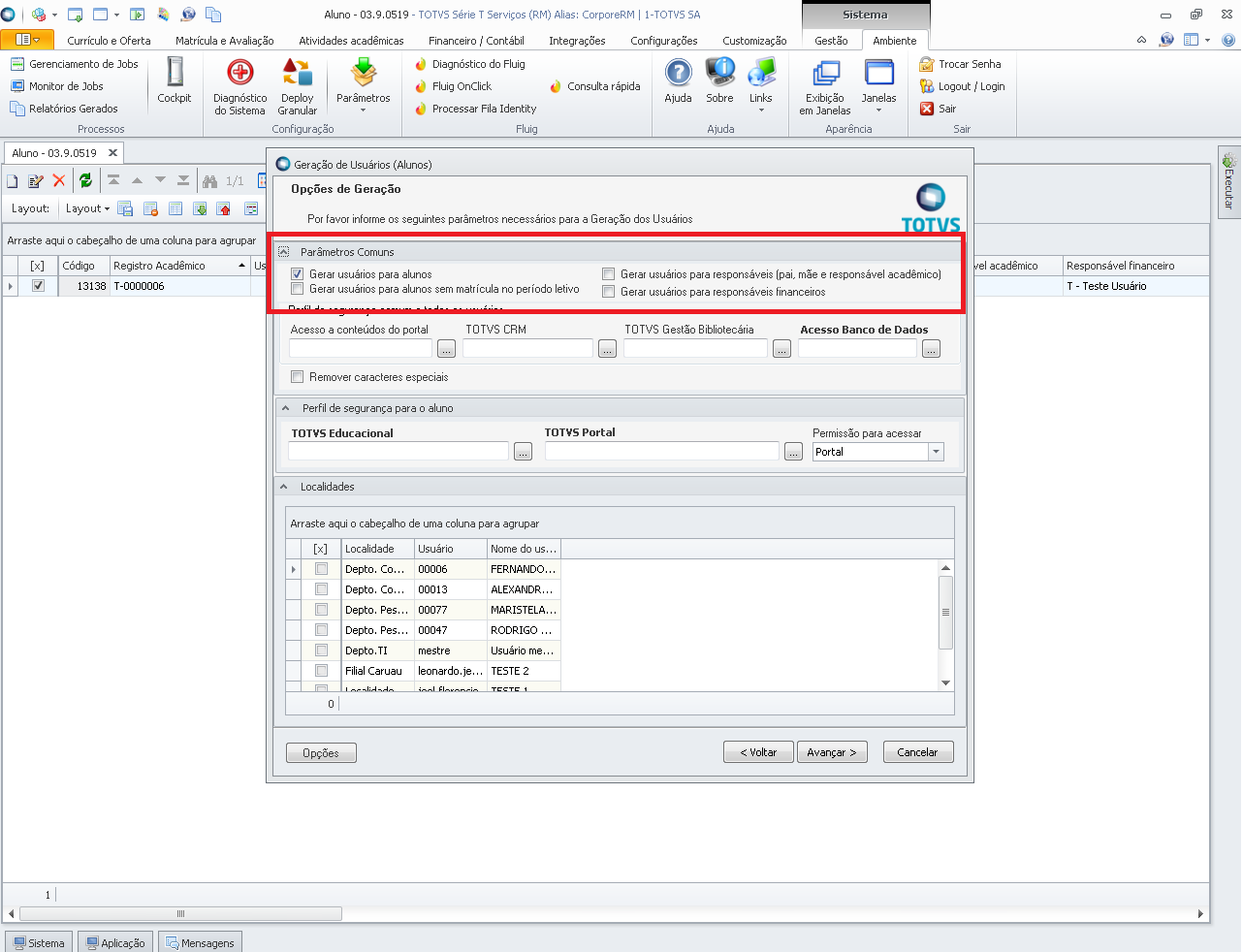1243x952 pixels.
Task: Open Exibição em Janelas
Action: pos(825,86)
